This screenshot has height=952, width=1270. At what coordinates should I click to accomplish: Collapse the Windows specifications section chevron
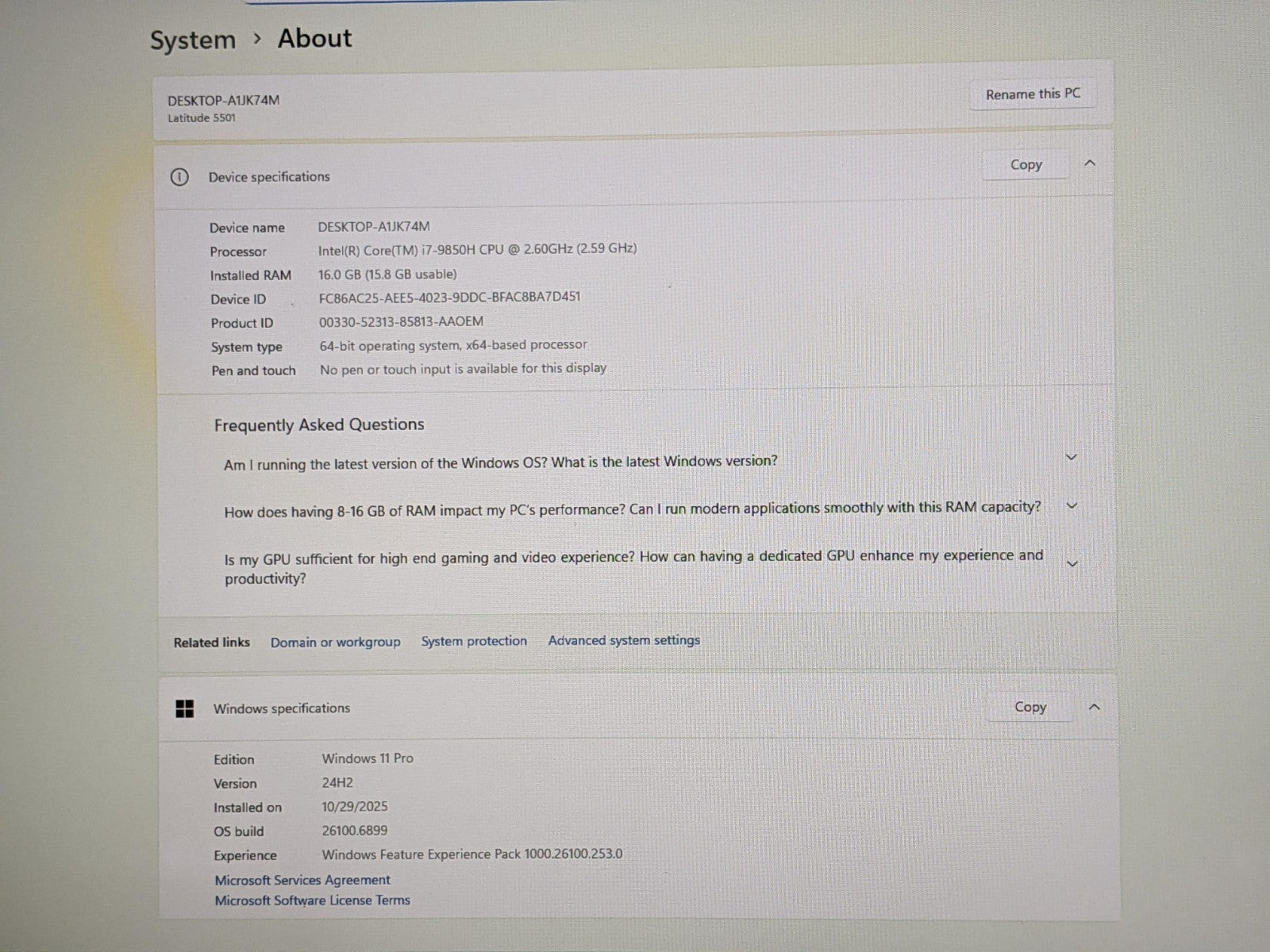[x=1095, y=706]
